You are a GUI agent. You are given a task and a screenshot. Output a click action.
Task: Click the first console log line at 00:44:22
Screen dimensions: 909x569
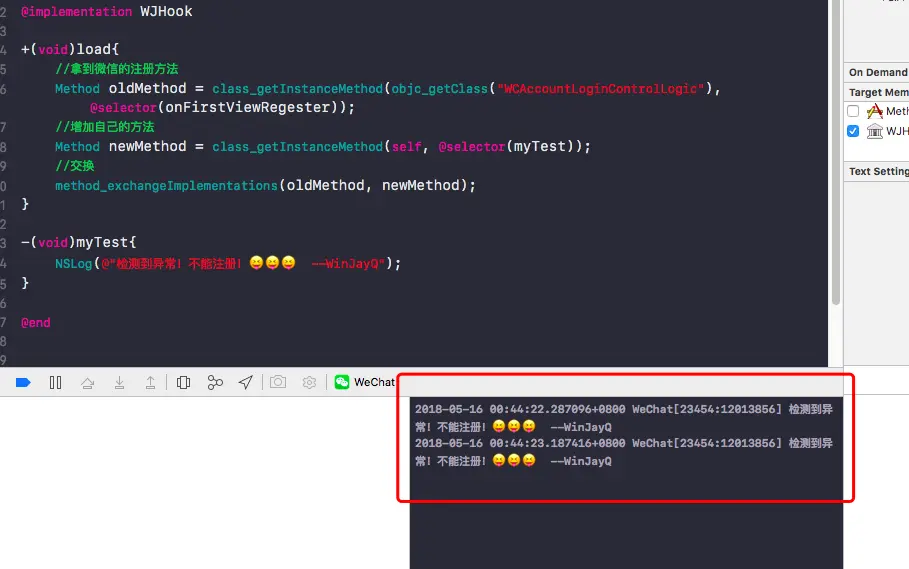tap(624, 418)
